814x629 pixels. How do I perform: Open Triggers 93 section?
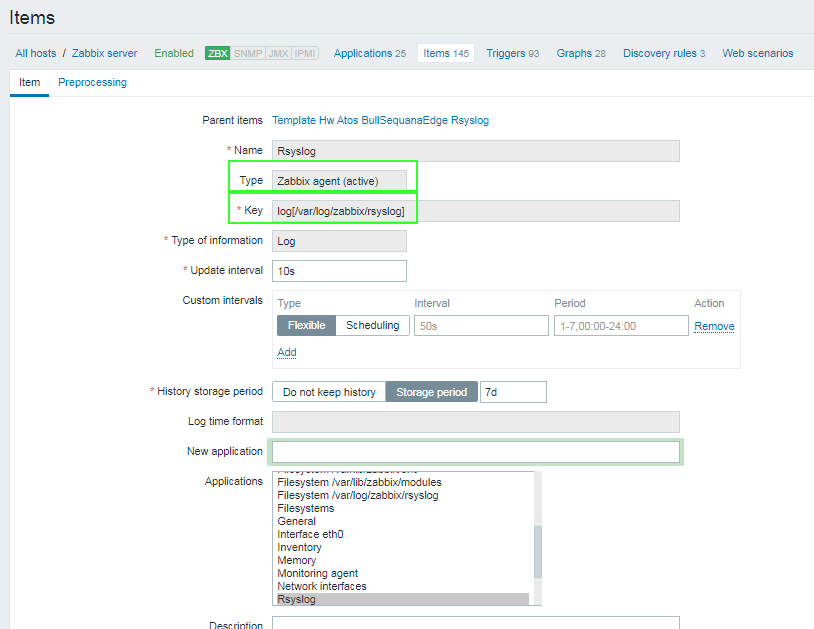click(512, 53)
